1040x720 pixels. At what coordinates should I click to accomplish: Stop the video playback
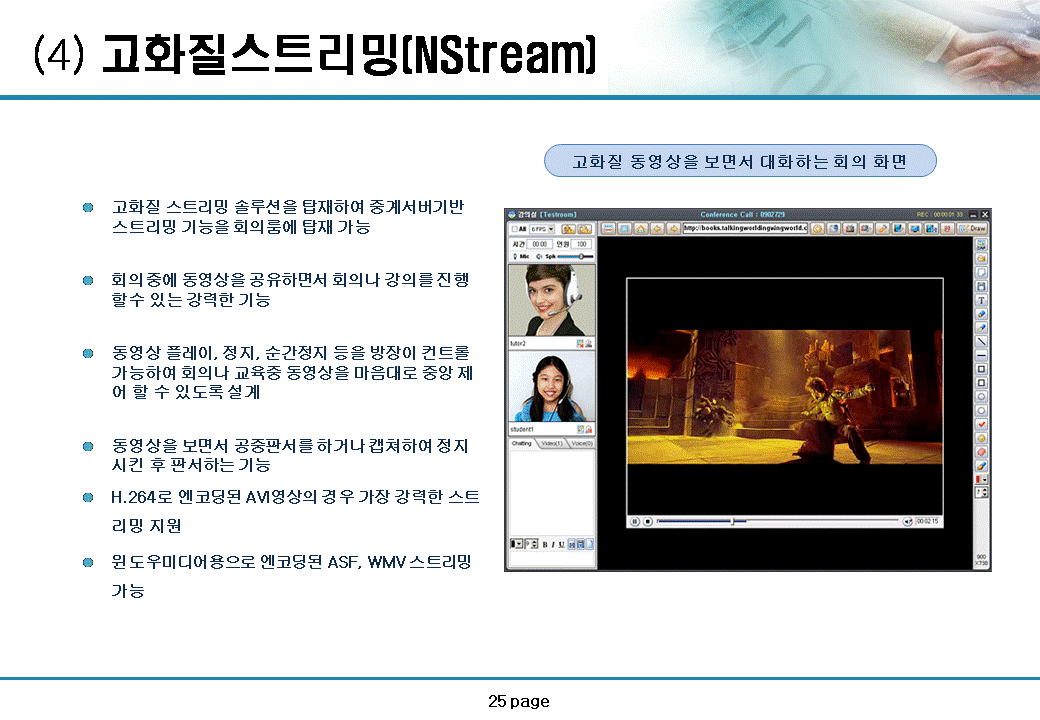648,521
